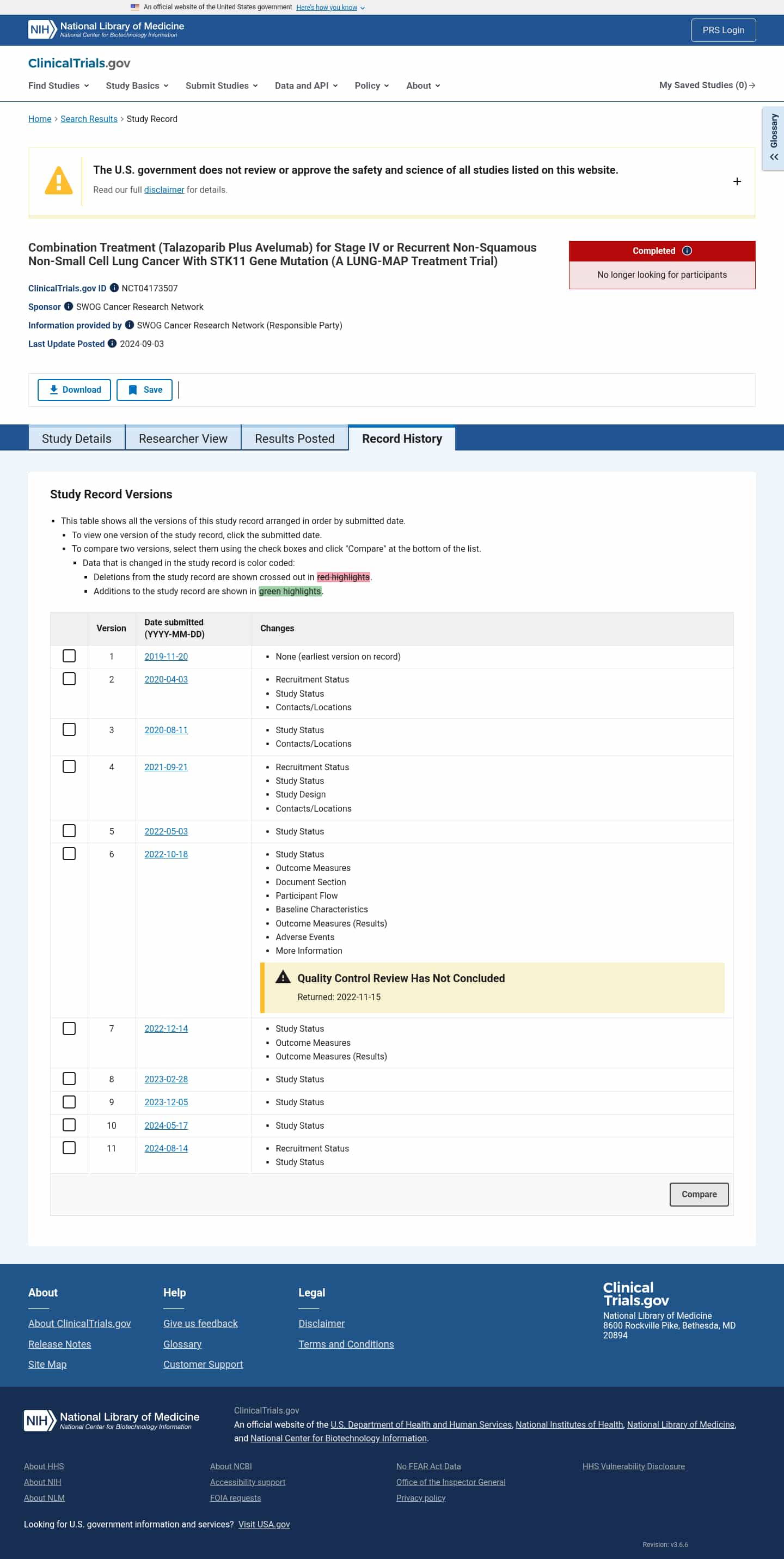Open HHS Vulnerability Disclosure link
784x1559 pixels.
(x=634, y=1466)
